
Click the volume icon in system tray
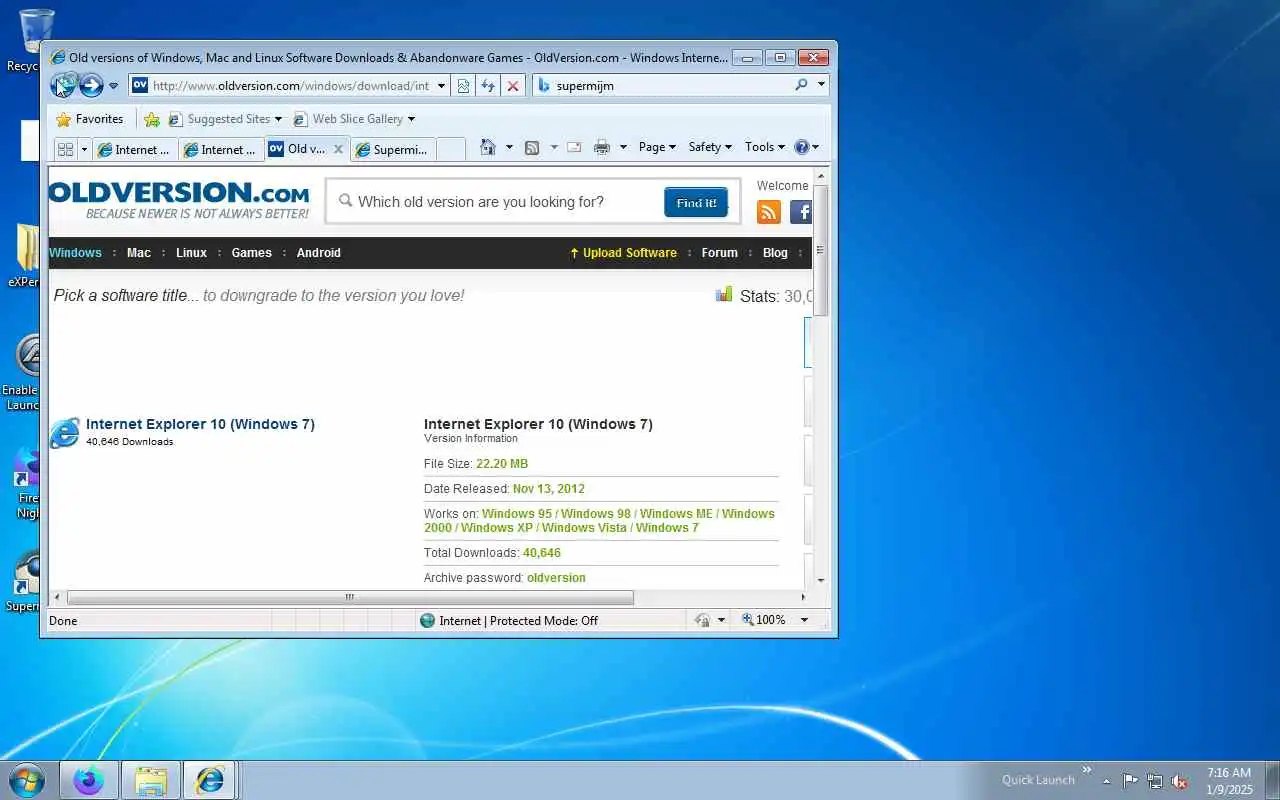pyautogui.click(x=1179, y=781)
